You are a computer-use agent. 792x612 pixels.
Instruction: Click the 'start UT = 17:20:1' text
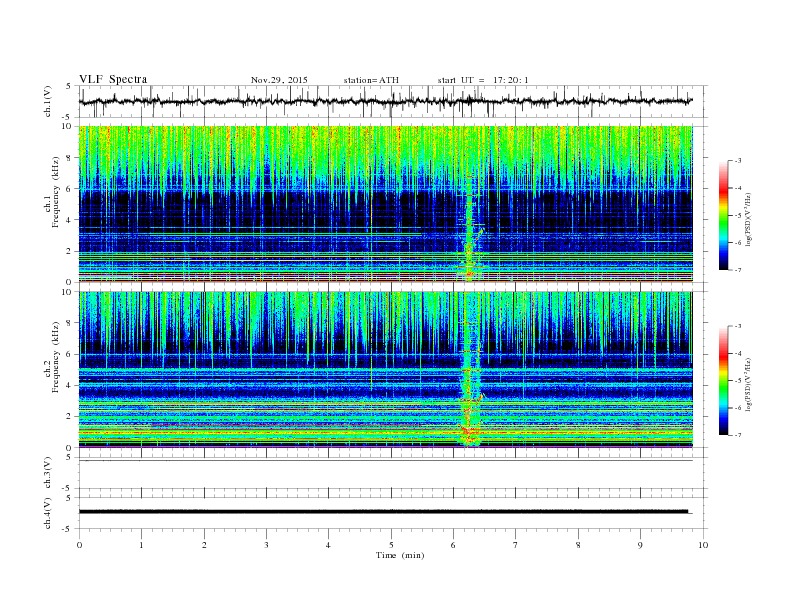click(483, 80)
